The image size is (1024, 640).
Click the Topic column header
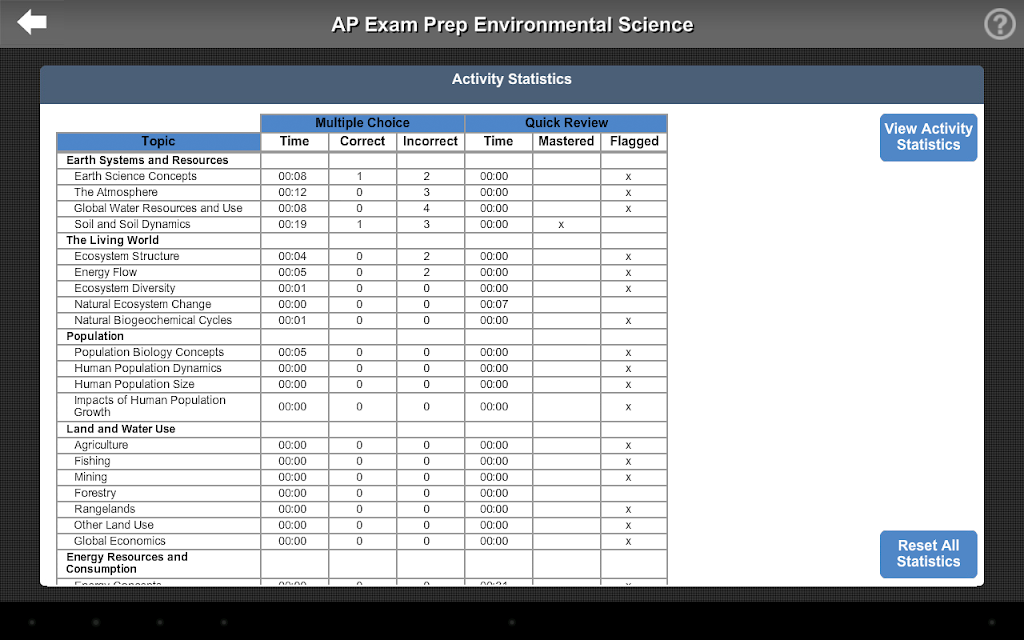[159, 142]
